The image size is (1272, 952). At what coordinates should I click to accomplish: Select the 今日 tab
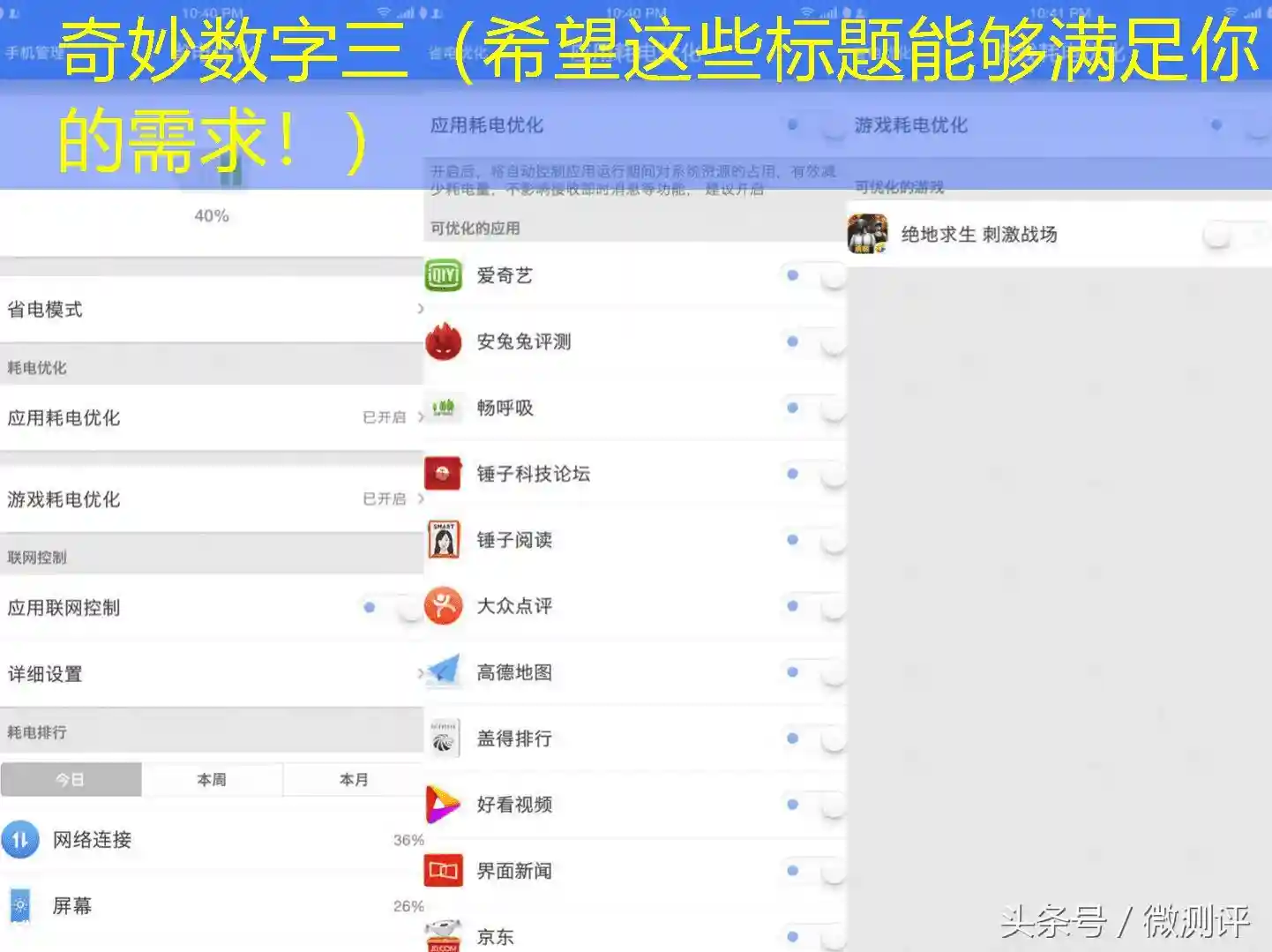click(71, 780)
